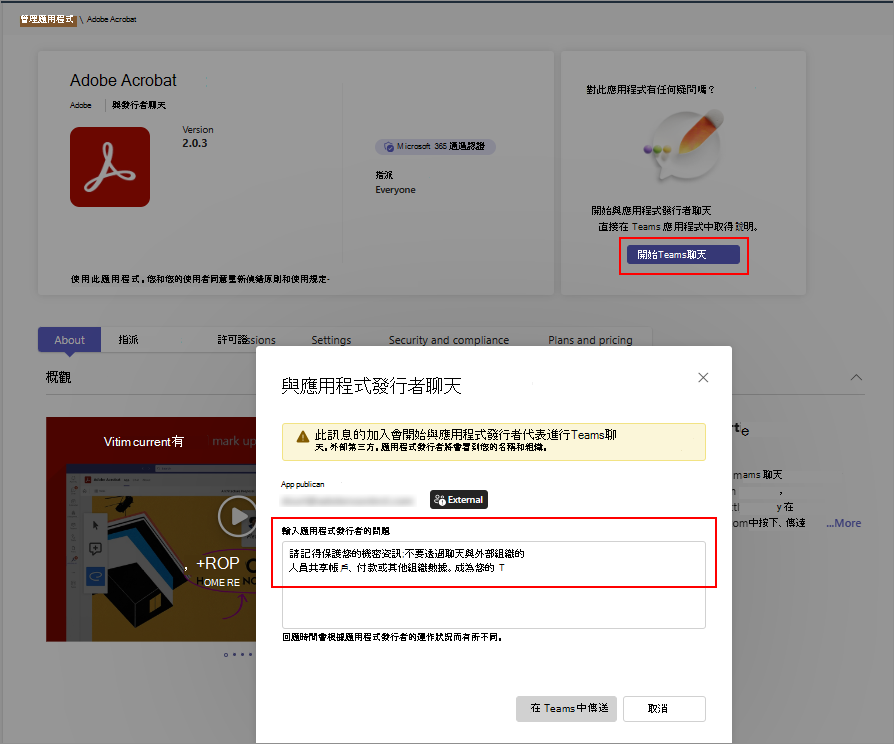Click the first carousel dot under video
The height and width of the screenshot is (744, 894).
tap(226, 654)
